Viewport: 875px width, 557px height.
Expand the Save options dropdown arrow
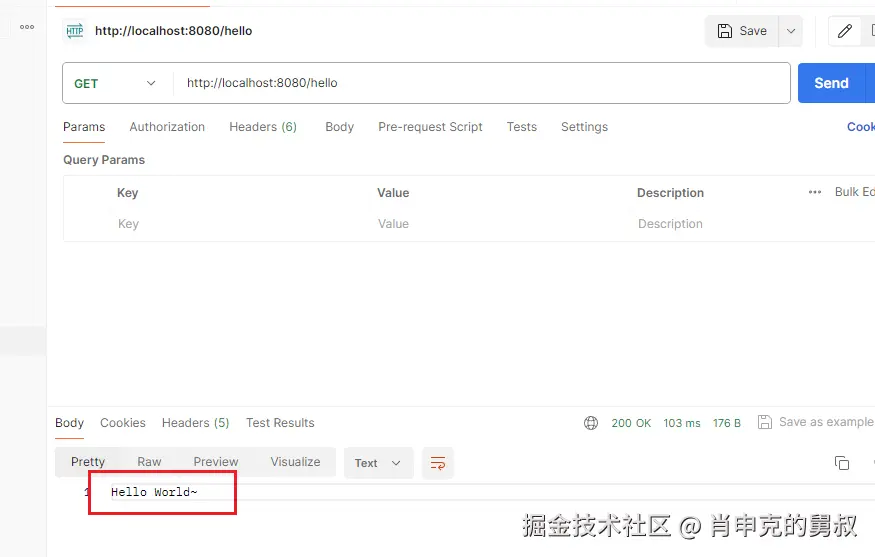tap(791, 31)
